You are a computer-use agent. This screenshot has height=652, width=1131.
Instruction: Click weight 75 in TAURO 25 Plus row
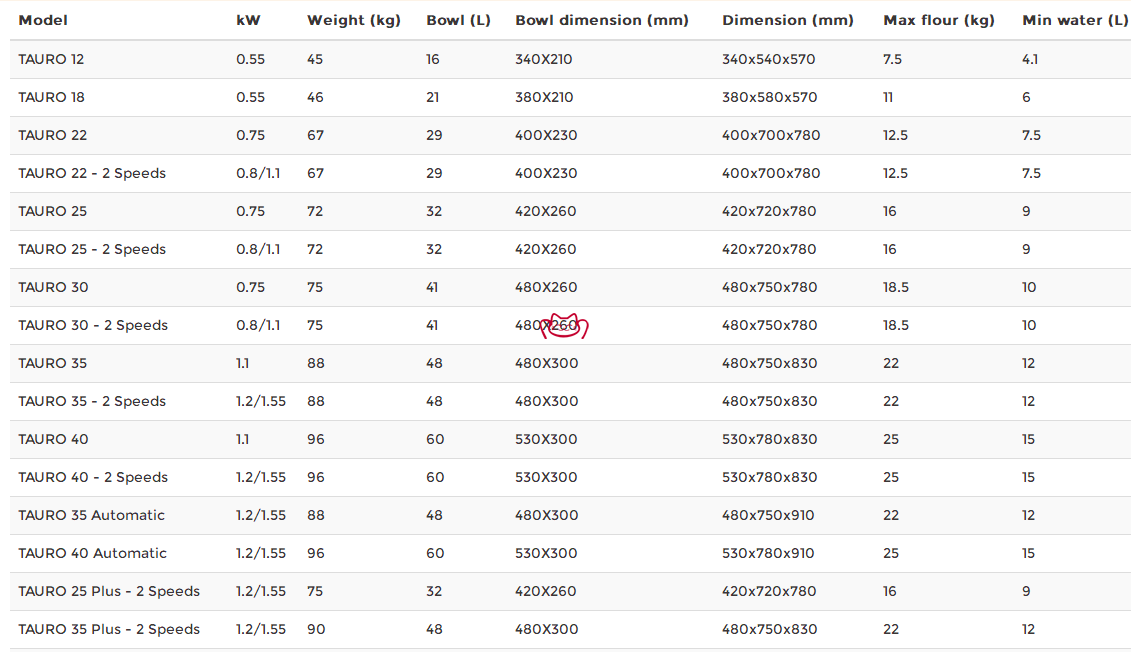point(315,591)
